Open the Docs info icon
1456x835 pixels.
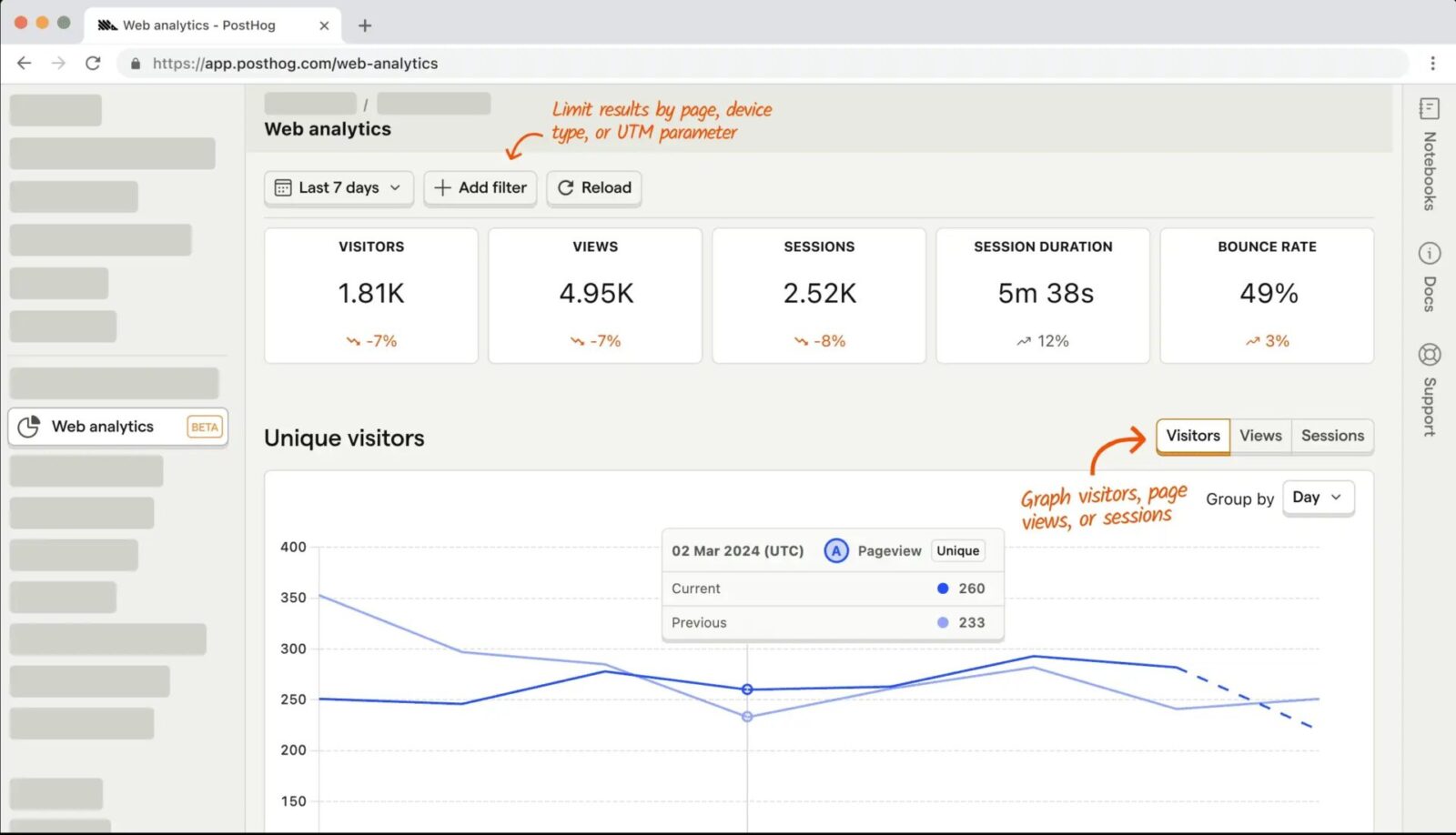click(x=1429, y=253)
